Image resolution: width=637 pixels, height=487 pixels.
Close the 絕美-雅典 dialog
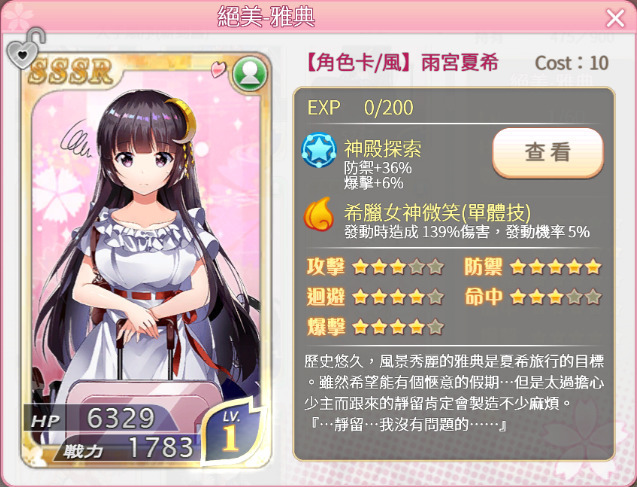point(615,18)
